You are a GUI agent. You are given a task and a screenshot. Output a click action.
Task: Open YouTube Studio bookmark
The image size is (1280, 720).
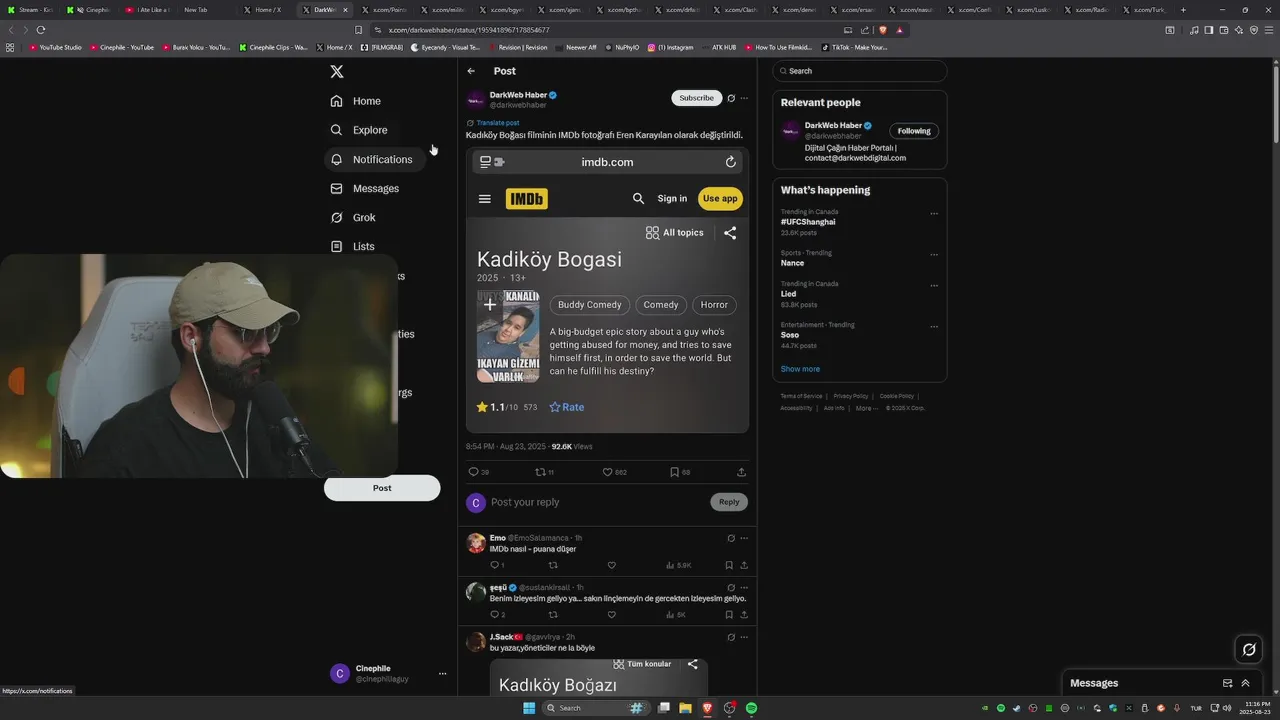click(x=56, y=47)
